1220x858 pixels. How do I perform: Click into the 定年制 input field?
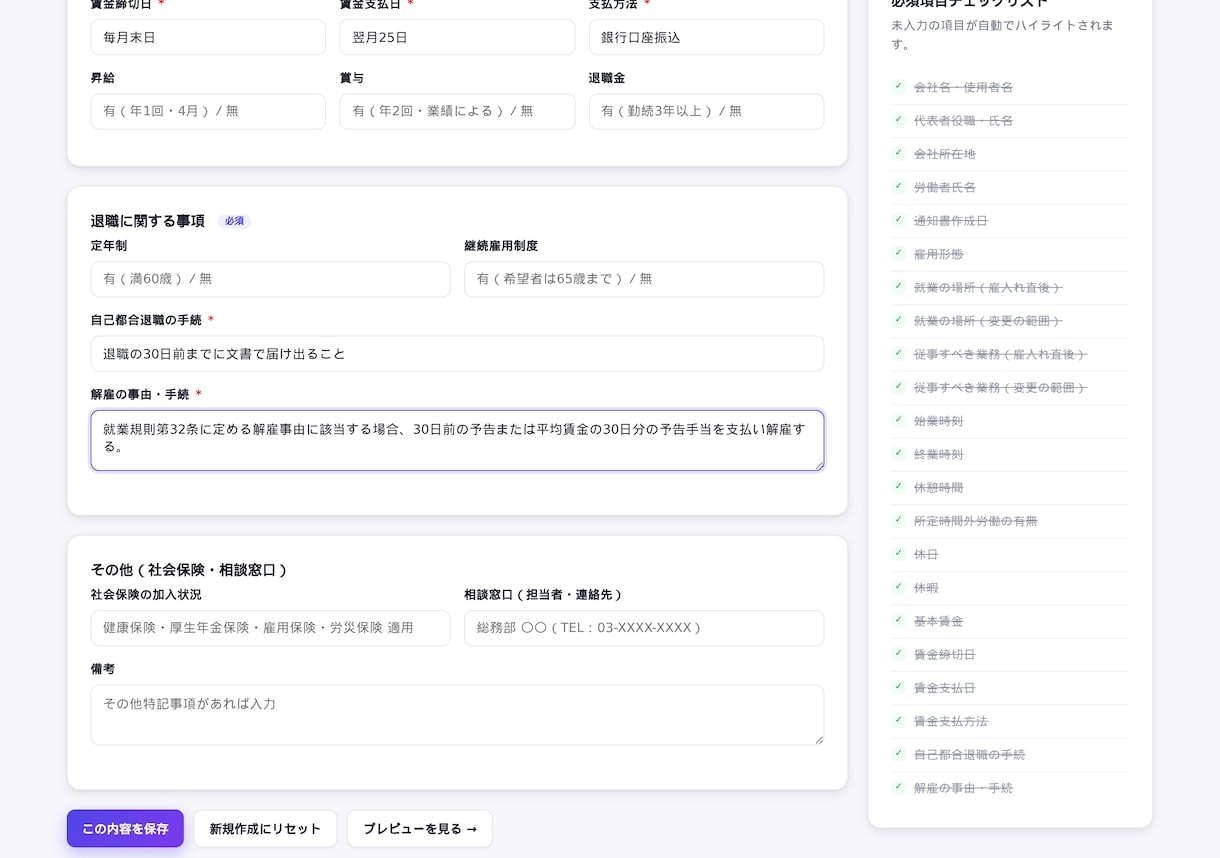[x=270, y=279]
